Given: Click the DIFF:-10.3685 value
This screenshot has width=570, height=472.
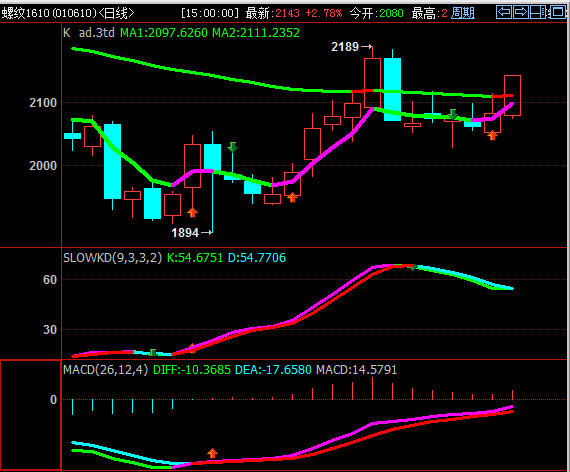Looking at the screenshot, I should click(192, 370).
